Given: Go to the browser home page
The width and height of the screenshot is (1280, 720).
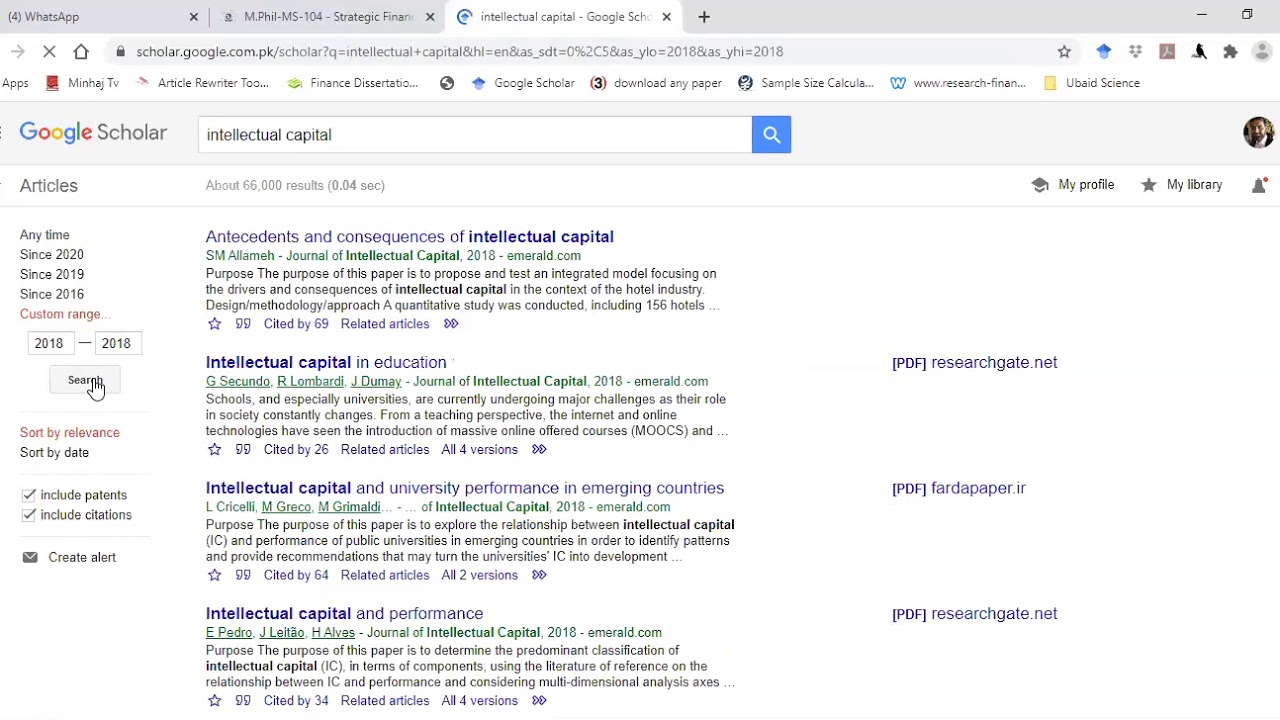Looking at the screenshot, I should point(81,51).
